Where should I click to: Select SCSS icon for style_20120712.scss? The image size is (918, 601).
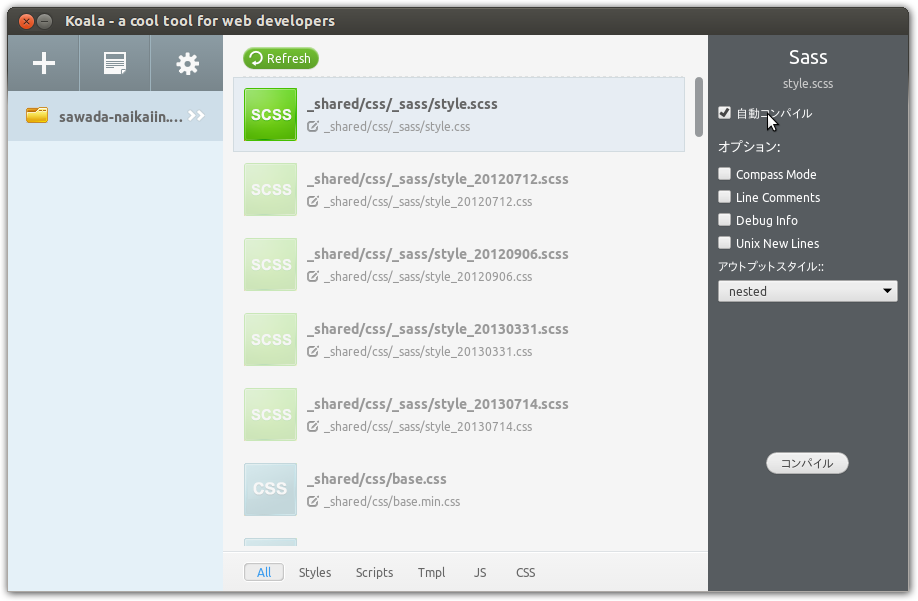coord(270,189)
